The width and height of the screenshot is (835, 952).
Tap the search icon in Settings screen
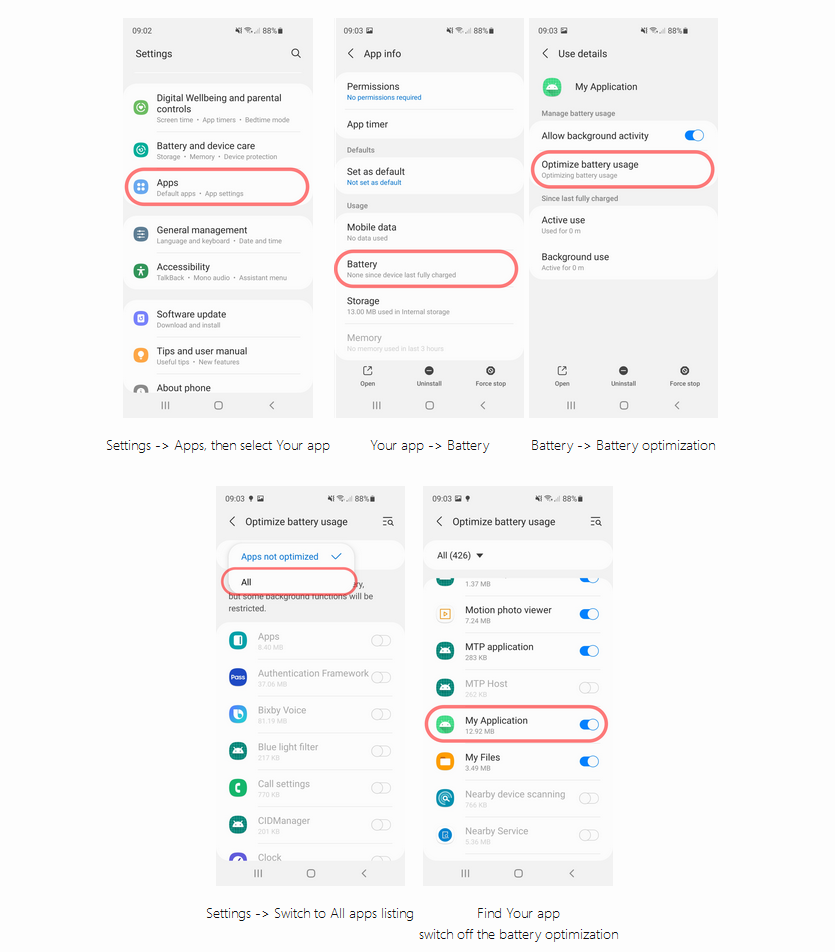(x=296, y=53)
